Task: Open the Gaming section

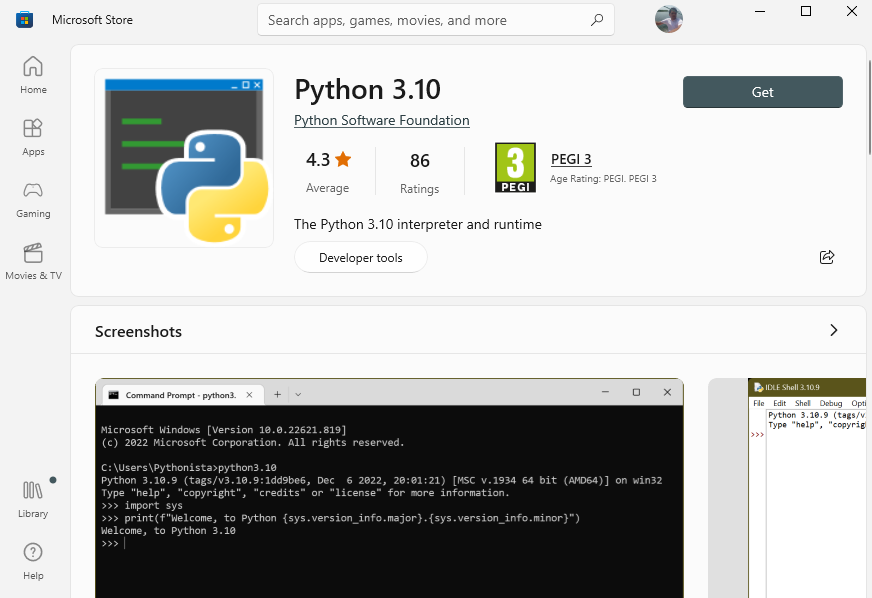Action: coord(33,200)
